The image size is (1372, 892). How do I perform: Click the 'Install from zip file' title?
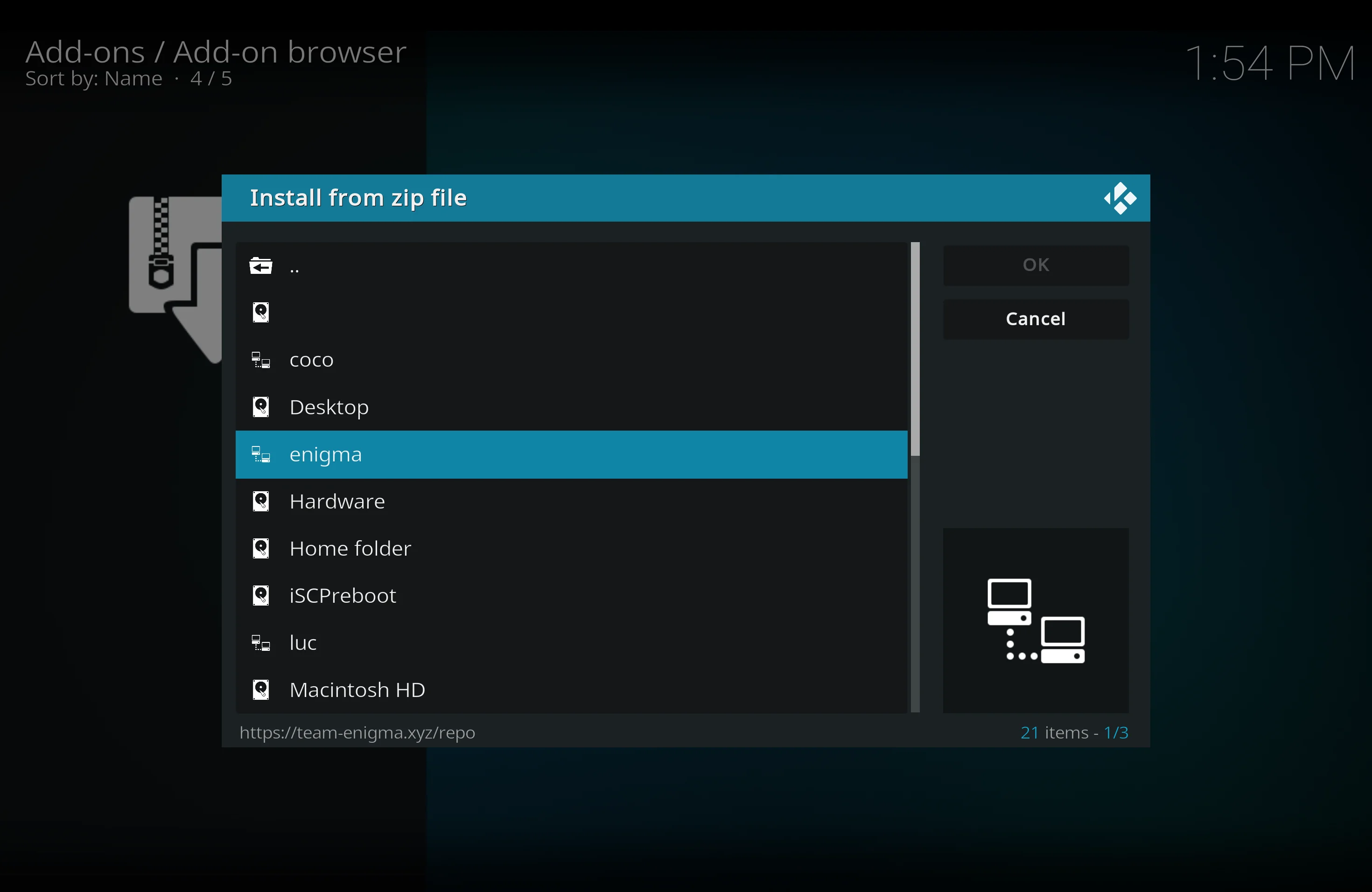358,198
